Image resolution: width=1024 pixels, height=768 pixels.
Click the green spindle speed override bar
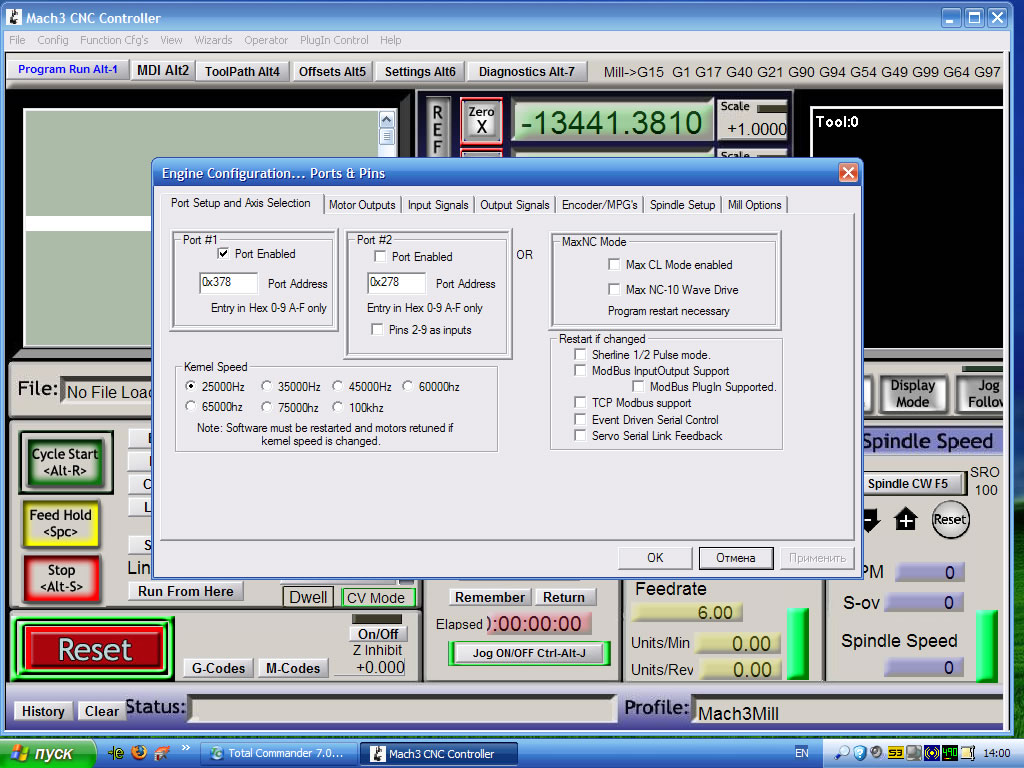[986, 645]
